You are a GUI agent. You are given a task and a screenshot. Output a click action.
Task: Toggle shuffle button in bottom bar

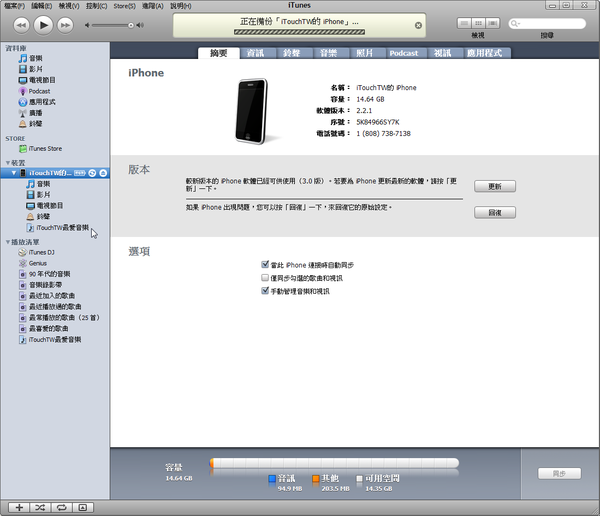pyautogui.click(x=40, y=508)
